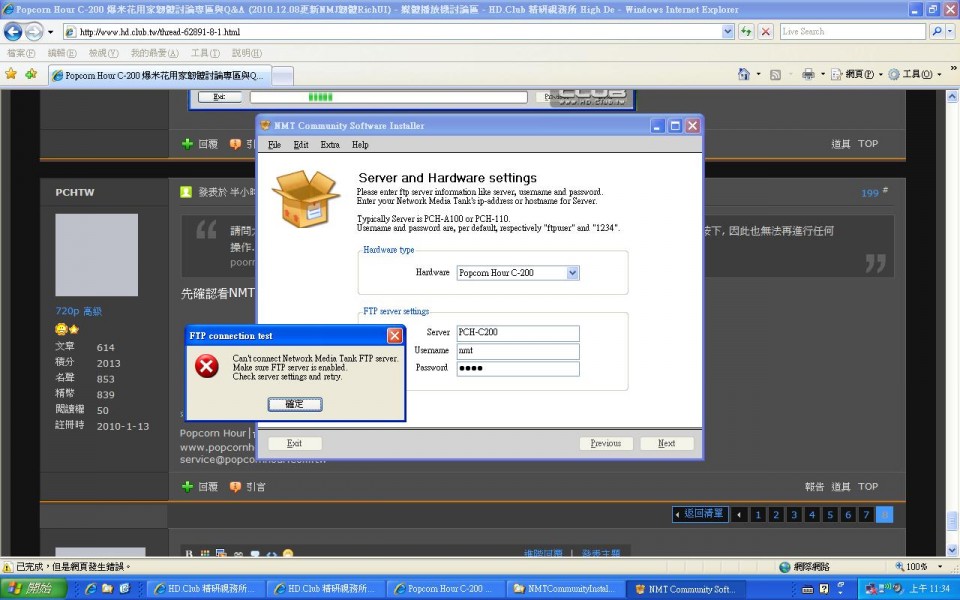Open the Page (網頁) toolbar menu
The image size is (960, 600).
click(857, 74)
